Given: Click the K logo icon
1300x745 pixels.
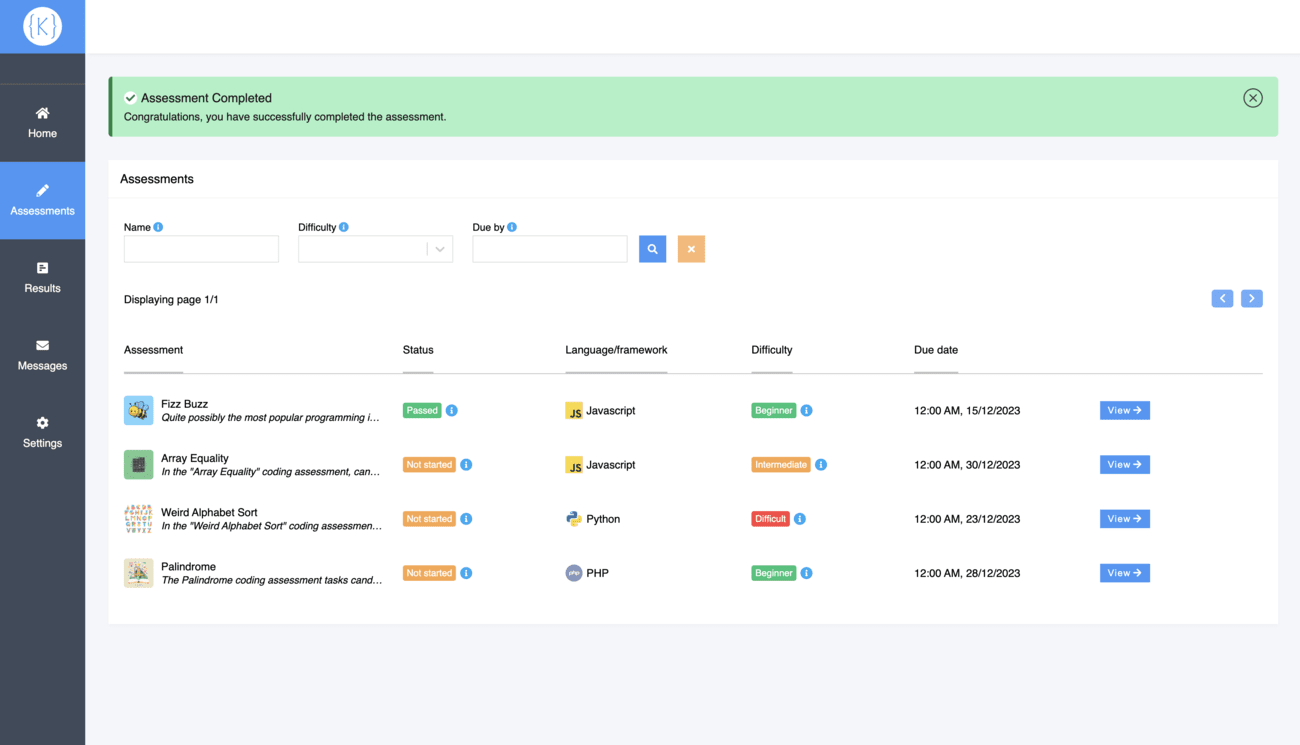Looking at the screenshot, I should (42, 26).
